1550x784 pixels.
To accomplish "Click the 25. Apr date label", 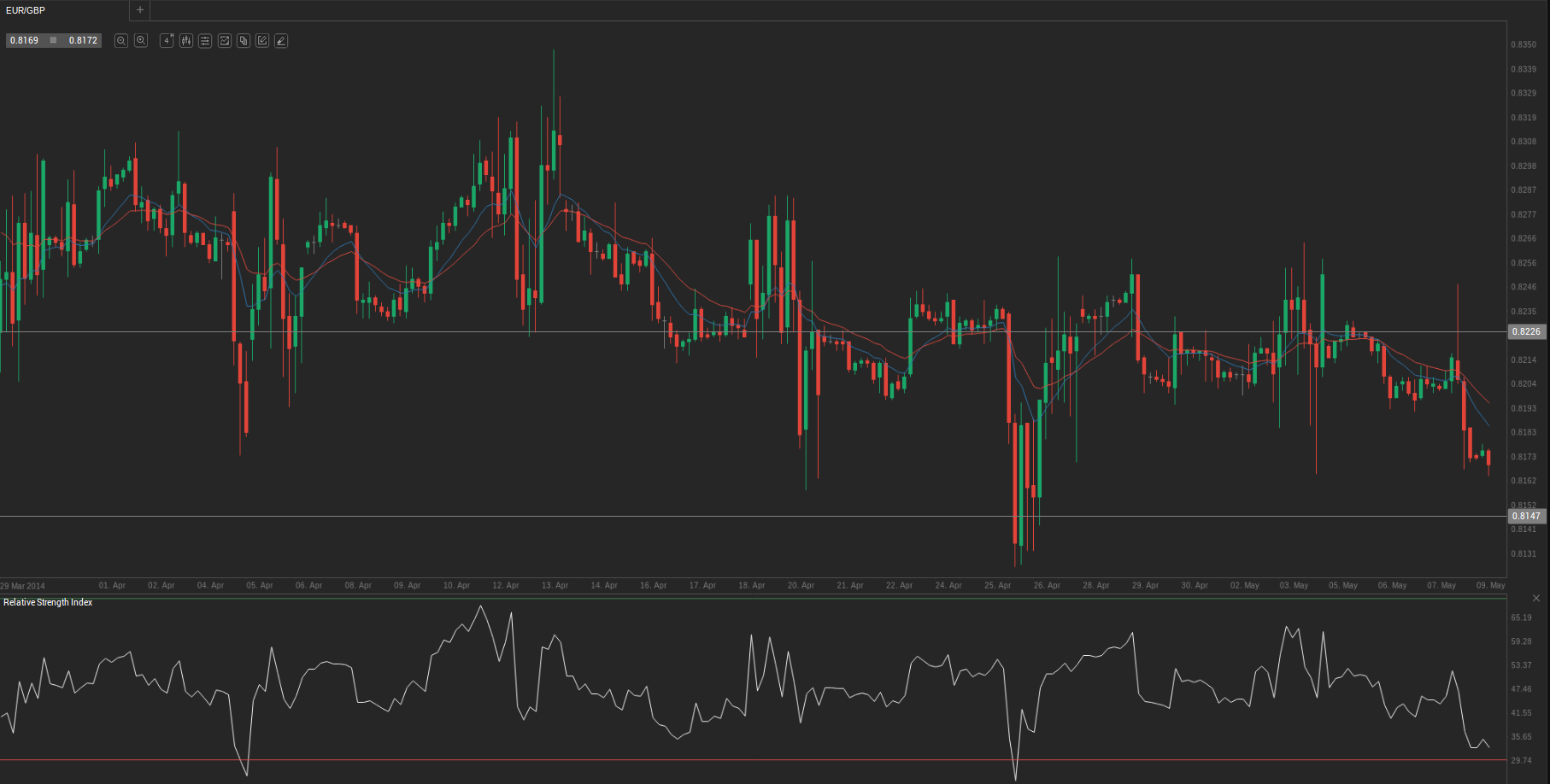I will [x=997, y=586].
